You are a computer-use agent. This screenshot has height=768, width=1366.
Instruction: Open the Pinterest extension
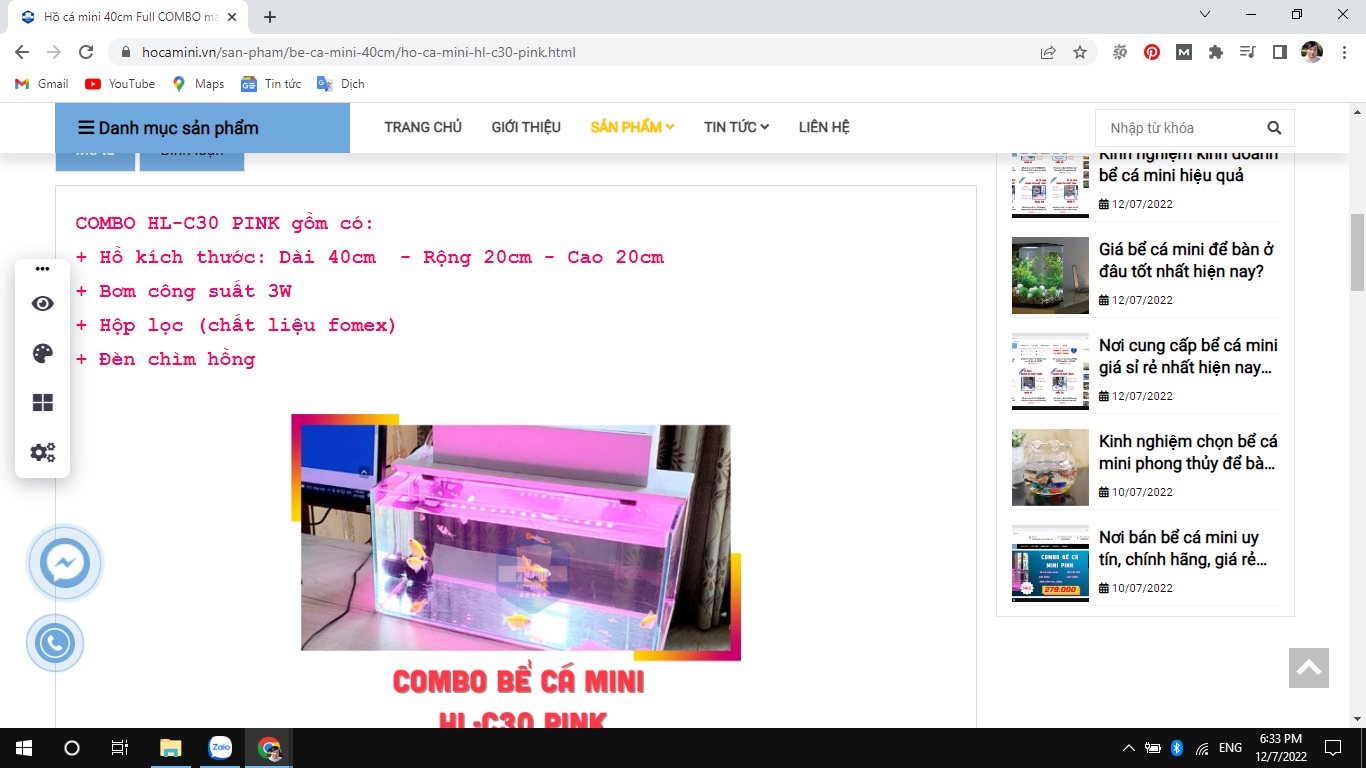click(1152, 52)
